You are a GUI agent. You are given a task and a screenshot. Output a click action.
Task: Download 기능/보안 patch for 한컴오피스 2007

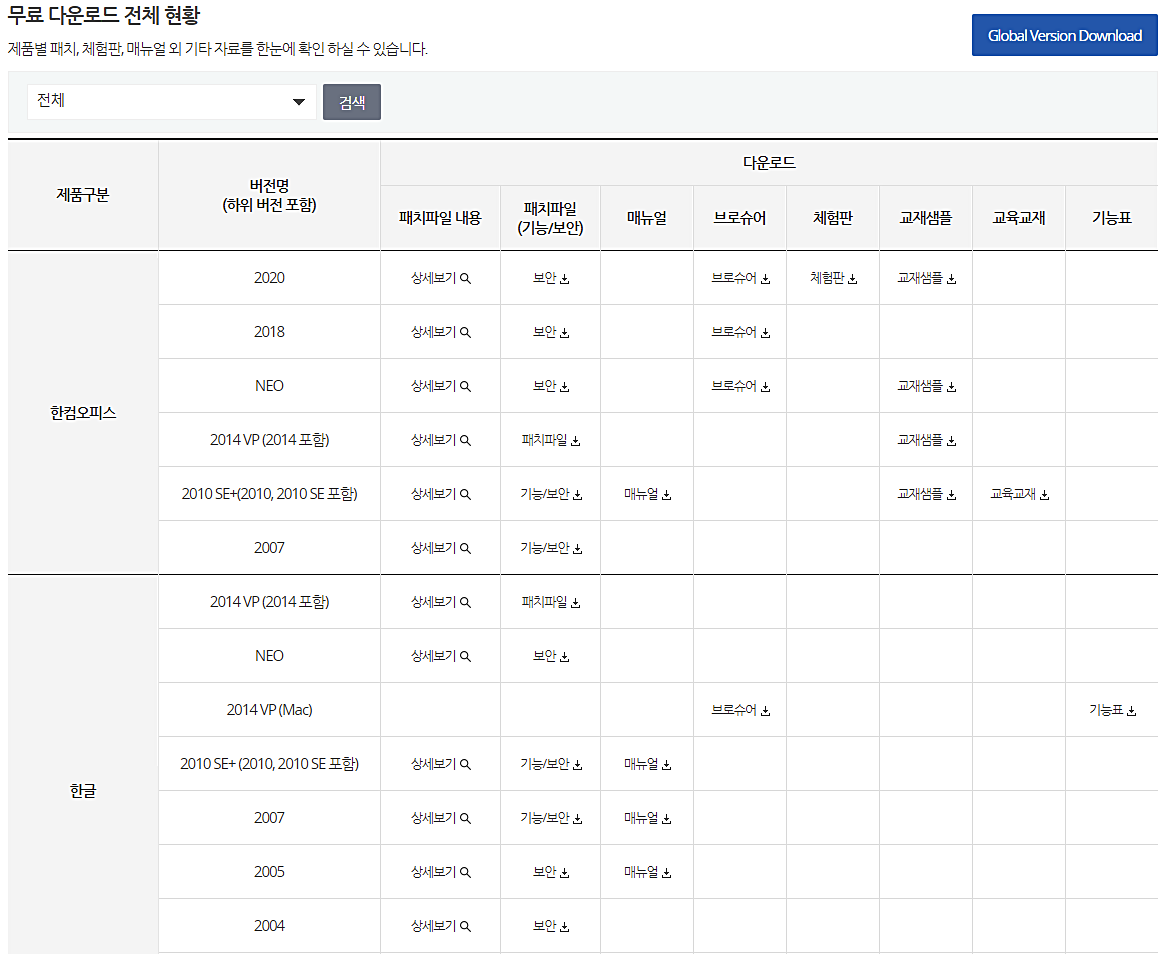click(x=551, y=548)
